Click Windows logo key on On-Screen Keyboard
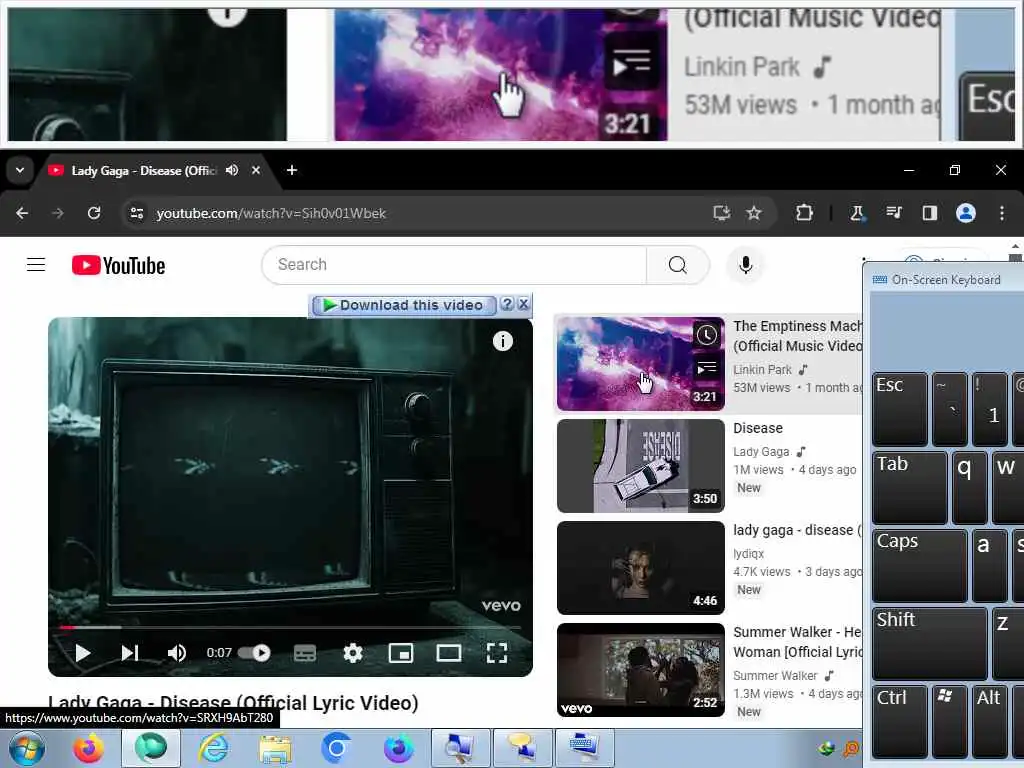The image size is (1024, 768). pyautogui.click(x=950, y=722)
